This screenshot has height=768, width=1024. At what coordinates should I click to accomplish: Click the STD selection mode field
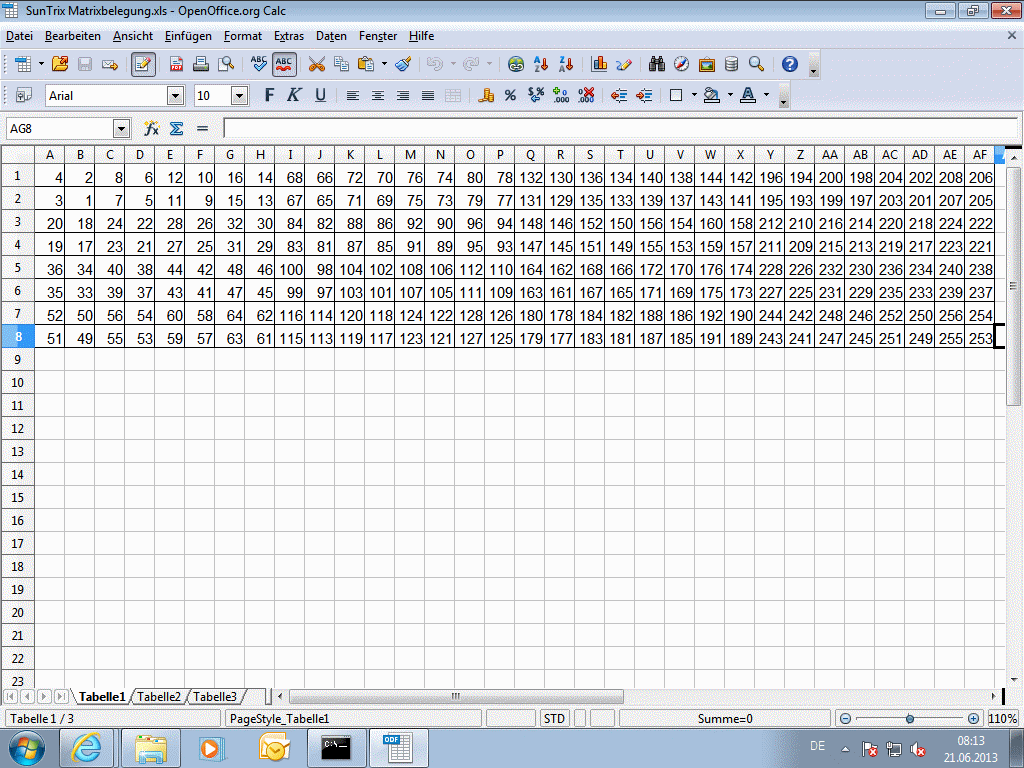click(554, 719)
